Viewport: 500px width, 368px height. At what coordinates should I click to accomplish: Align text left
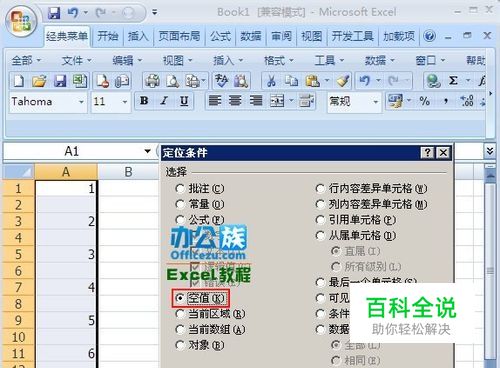(x=215, y=101)
